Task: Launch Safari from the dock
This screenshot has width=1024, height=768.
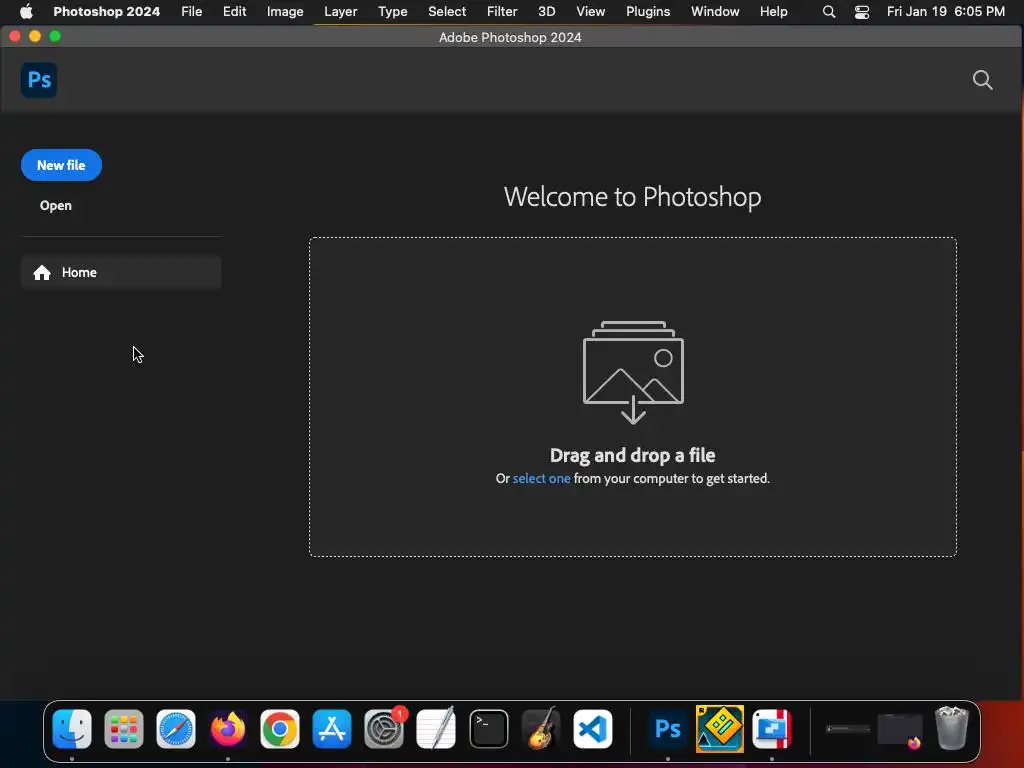Action: tap(176, 728)
